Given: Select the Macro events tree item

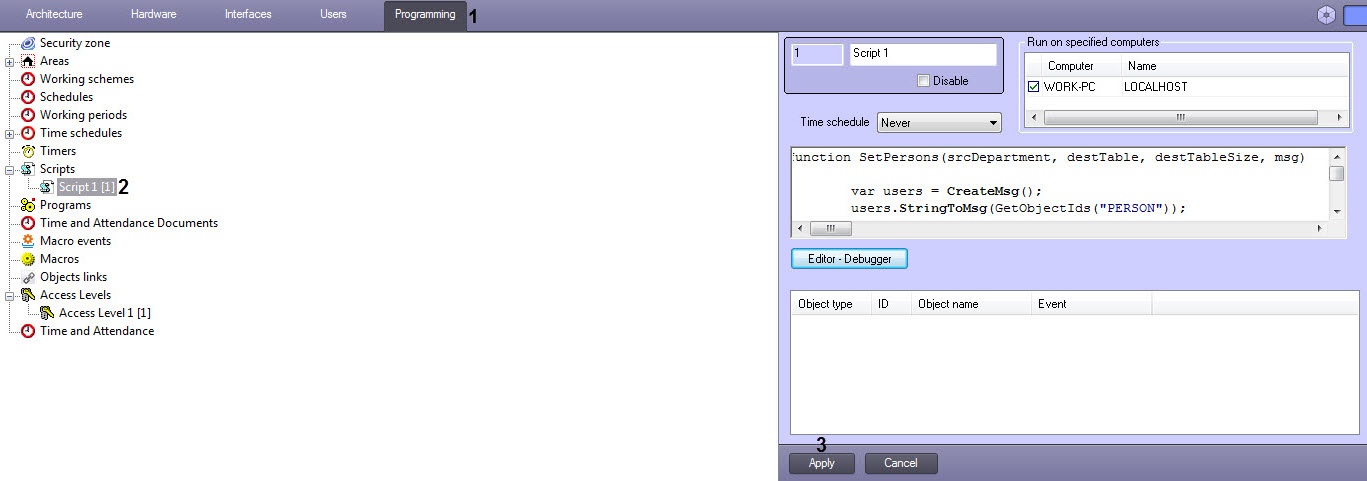Looking at the screenshot, I should click(76, 241).
